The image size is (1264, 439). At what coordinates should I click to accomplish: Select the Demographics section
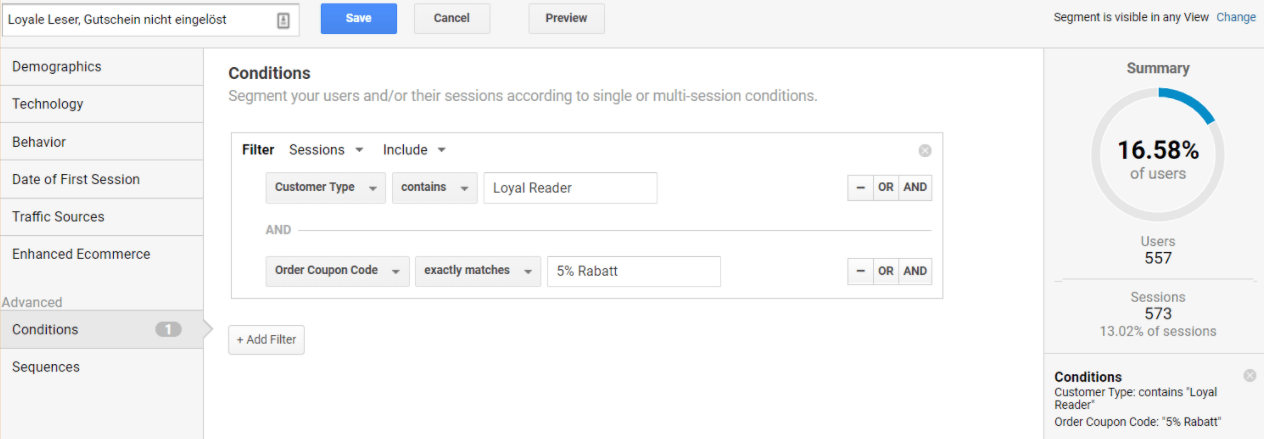point(101,67)
